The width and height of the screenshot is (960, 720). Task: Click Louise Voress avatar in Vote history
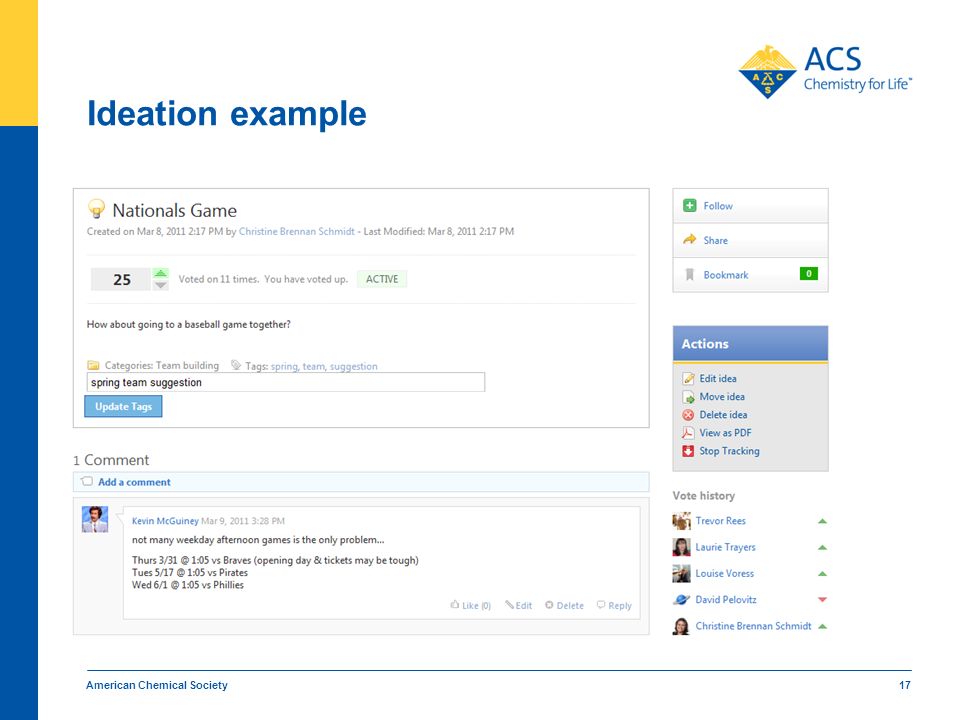(681, 574)
